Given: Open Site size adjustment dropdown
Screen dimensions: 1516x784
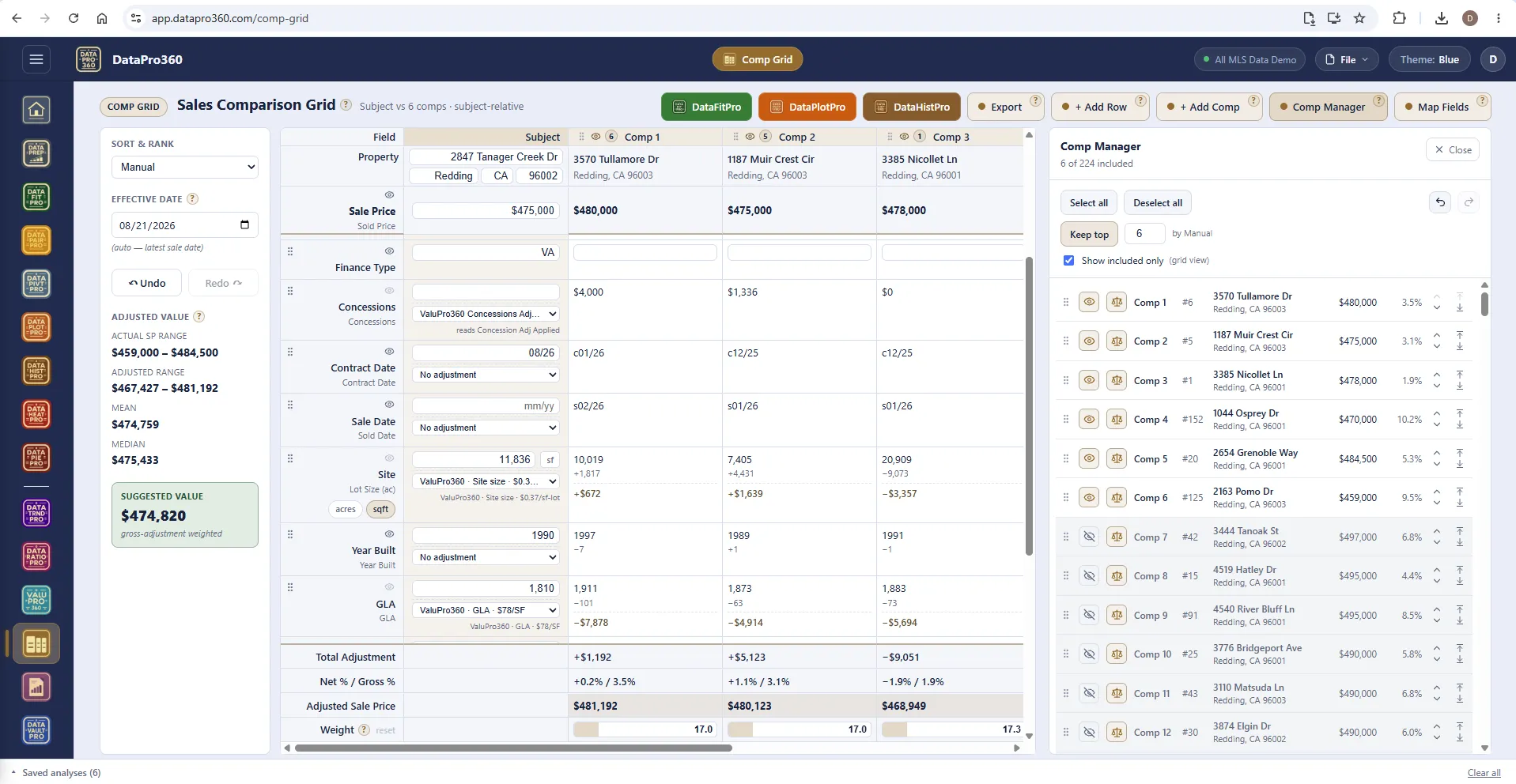Looking at the screenshot, I should pyautogui.click(x=486, y=481).
